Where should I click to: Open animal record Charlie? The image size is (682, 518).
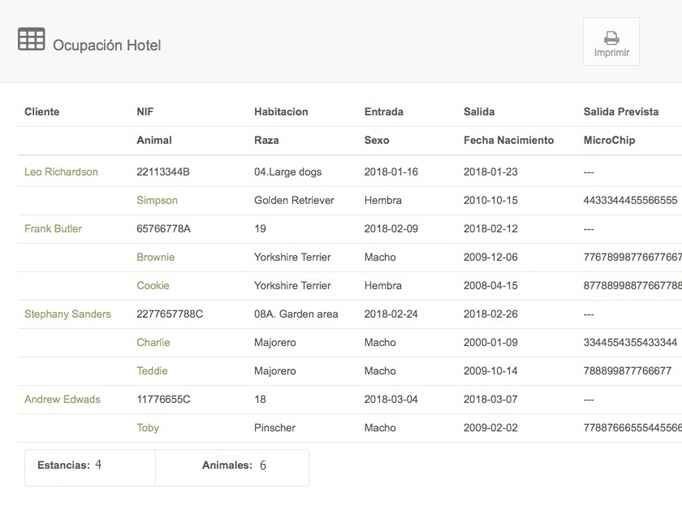(x=153, y=342)
